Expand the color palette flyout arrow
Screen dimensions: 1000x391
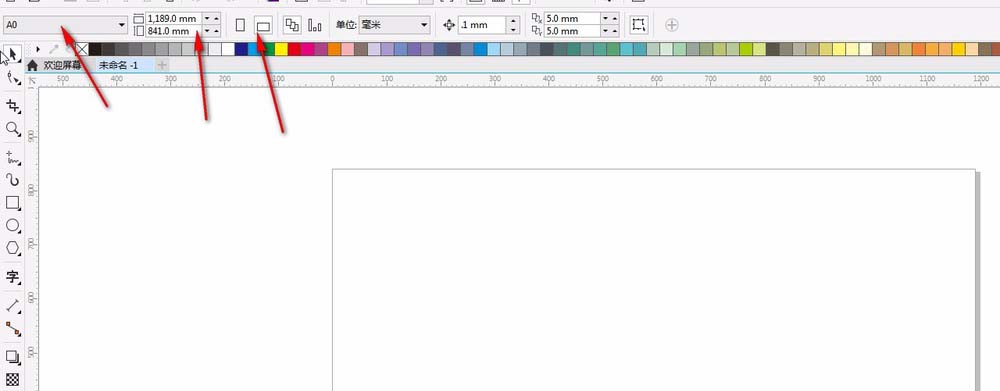point(38,49)
